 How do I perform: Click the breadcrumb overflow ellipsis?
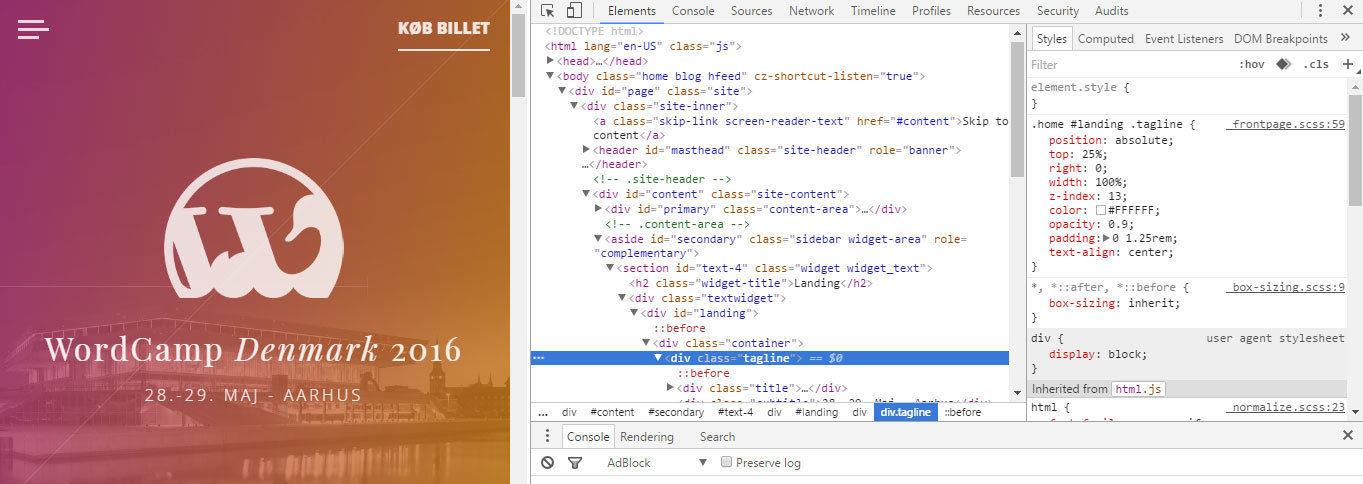(543, 412)
